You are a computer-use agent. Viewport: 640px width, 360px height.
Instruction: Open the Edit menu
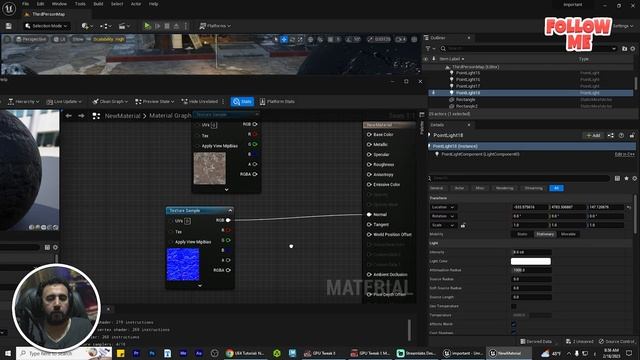point(40,4)
